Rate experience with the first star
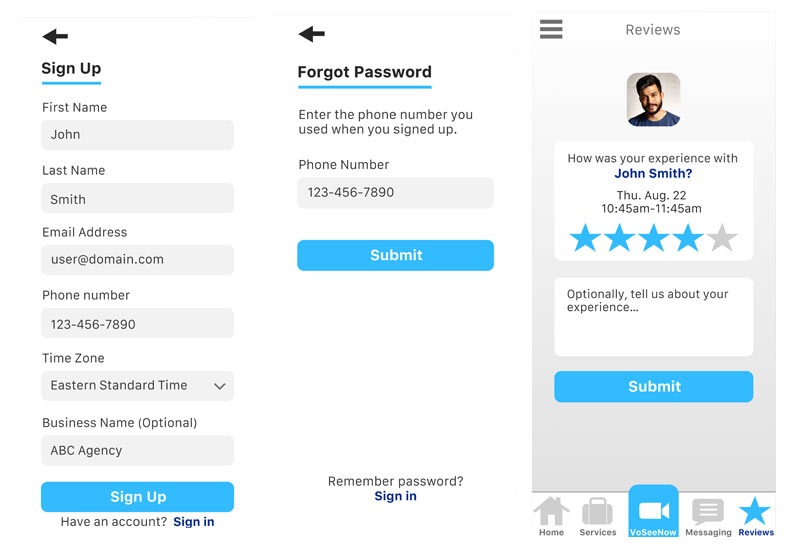800x546 pixels. tap(585, 238)
